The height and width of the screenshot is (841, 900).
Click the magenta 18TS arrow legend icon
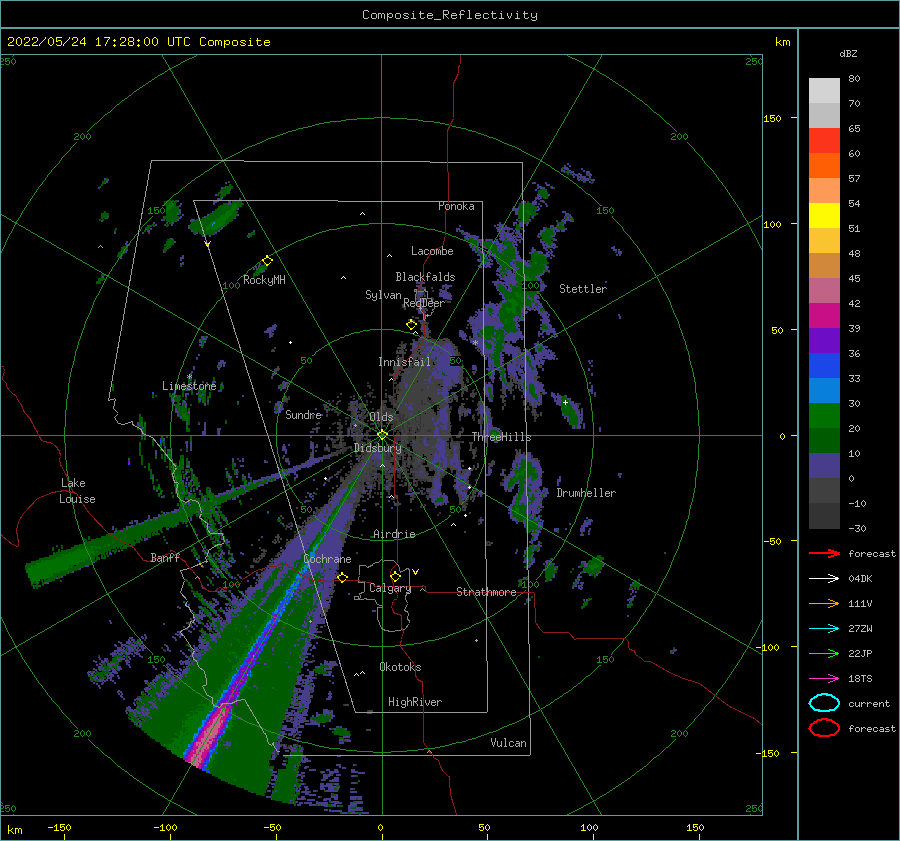point(824,679)
